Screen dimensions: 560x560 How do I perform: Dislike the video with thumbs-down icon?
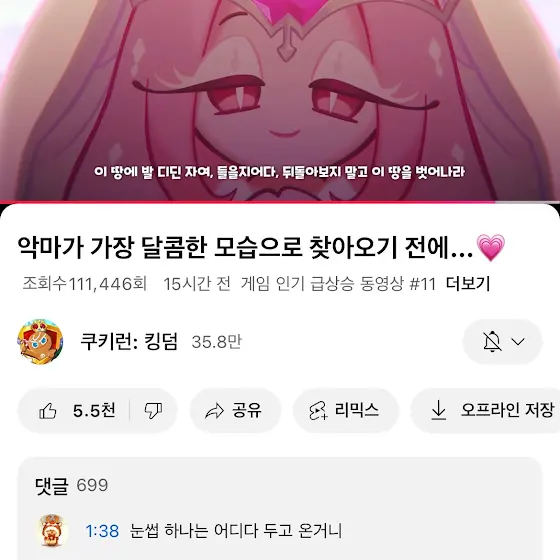(x=153, y=411)
